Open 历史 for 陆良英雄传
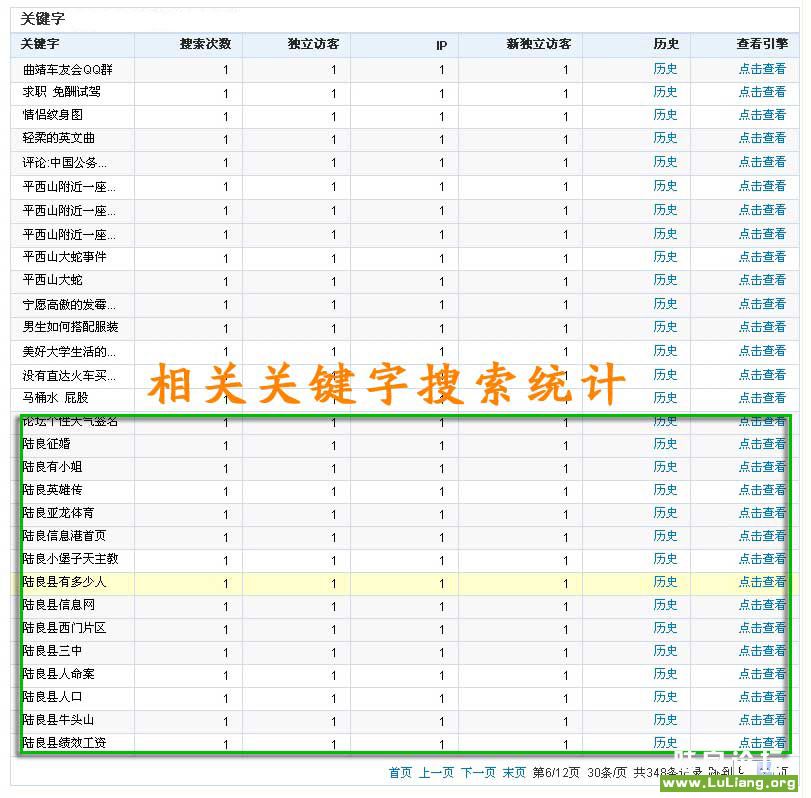The width and height of the screenshot is (811, 798). (x=665, y=490)
